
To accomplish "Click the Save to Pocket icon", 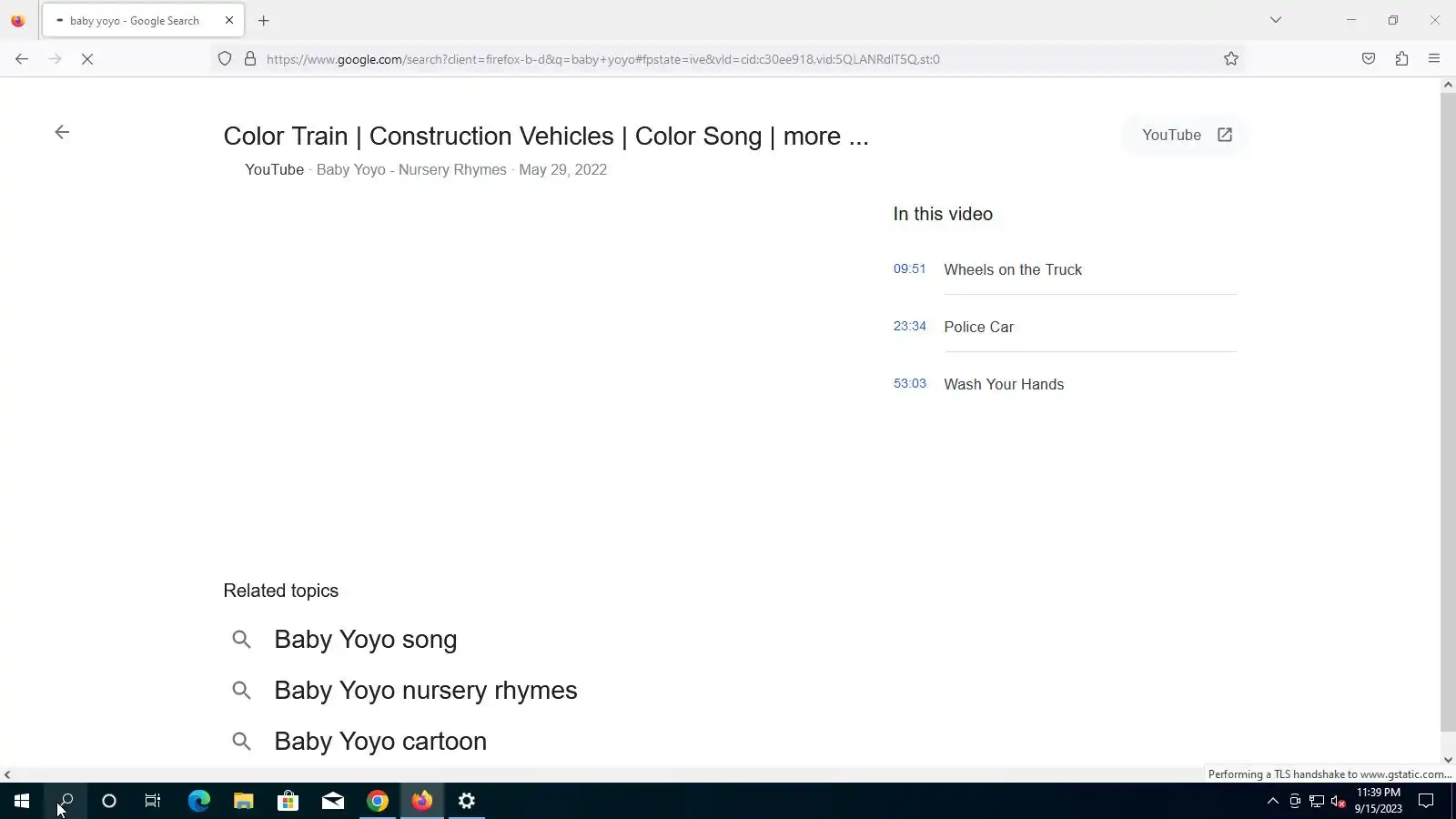I will pyautogui.click(x=1369, y=59).
